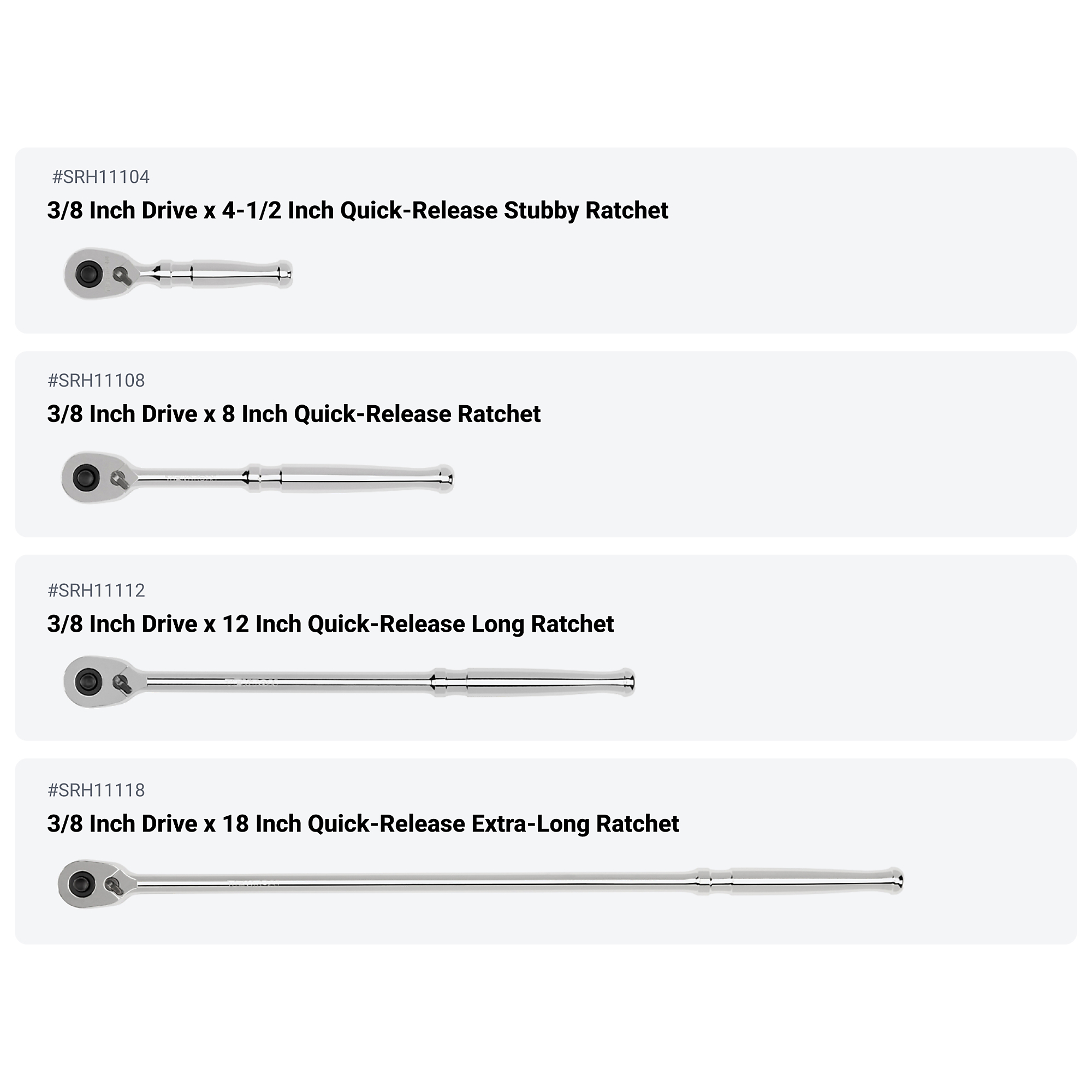1092x1092 pixels.
Task: Open the 18 Inch Extra-Long Ratchet title
Action: point(363,823)
